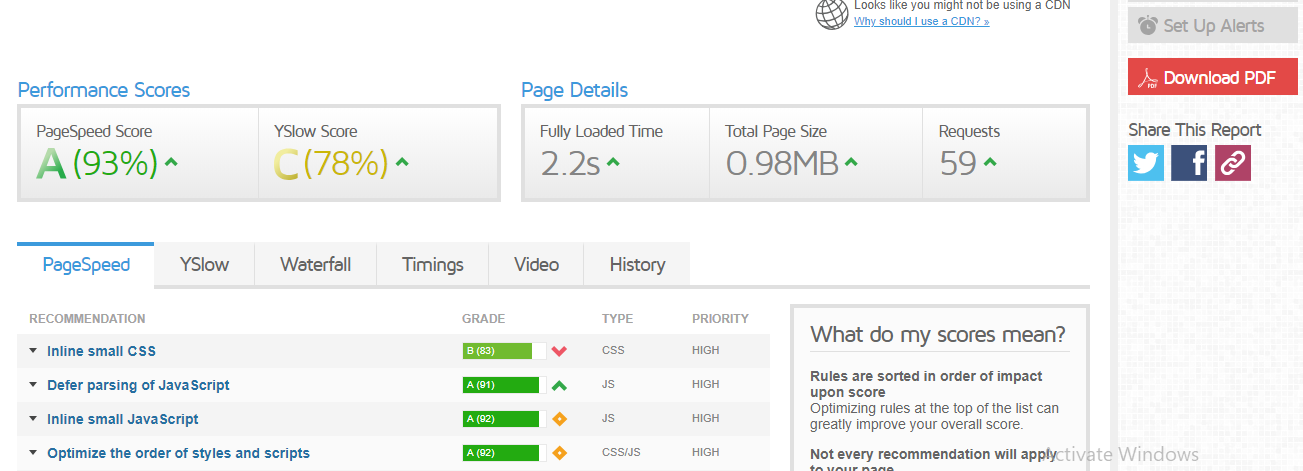The width and height of the screenshot is (1303, 471).
Task: Switch to the YSlow tab
Action: (x=204, y=265)
